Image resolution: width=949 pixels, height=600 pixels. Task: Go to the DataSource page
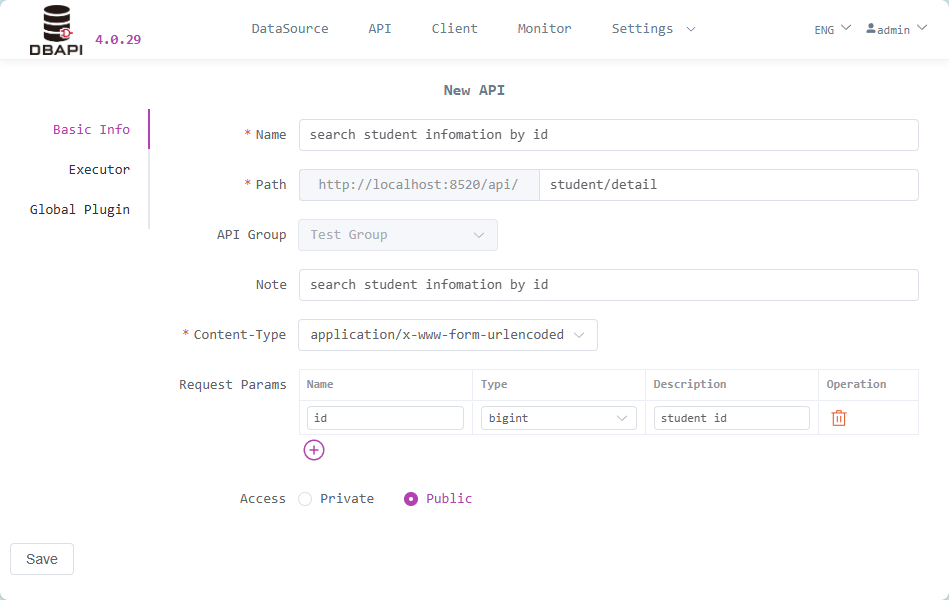290,28
